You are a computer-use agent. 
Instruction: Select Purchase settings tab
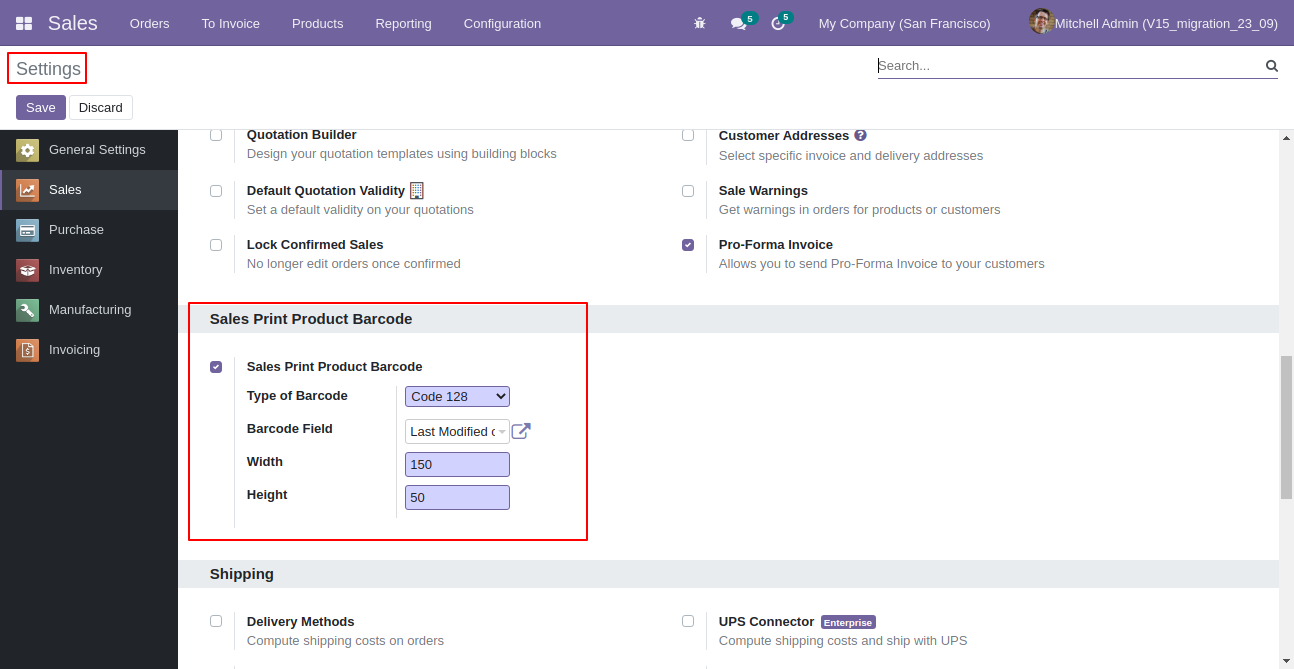point(89,230)
